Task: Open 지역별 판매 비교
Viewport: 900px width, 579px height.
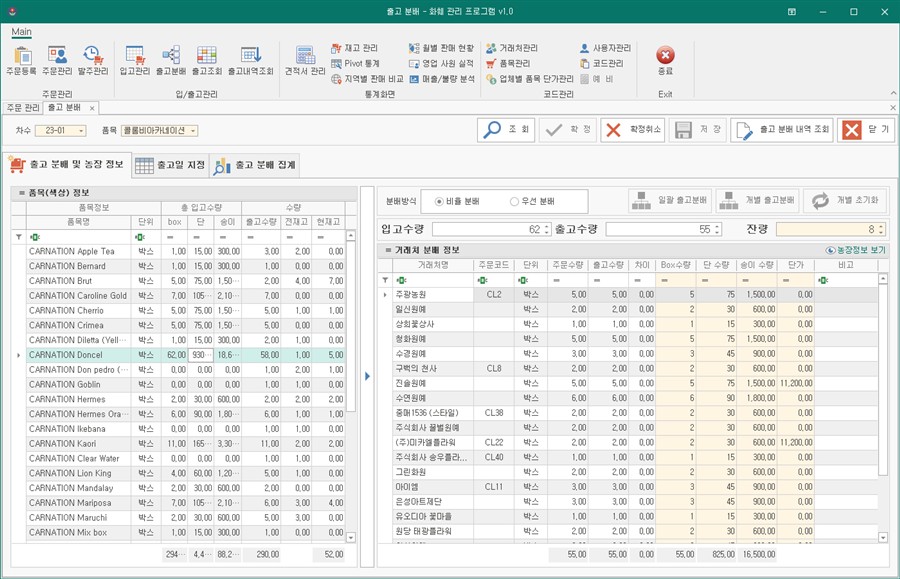Action: tap(367, 79)
